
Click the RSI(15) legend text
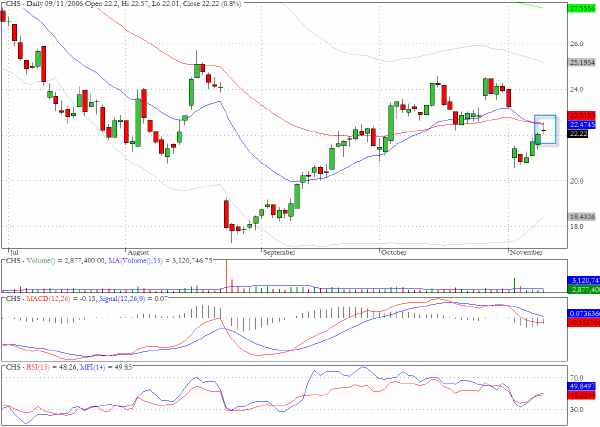click(x=38, y=367)
